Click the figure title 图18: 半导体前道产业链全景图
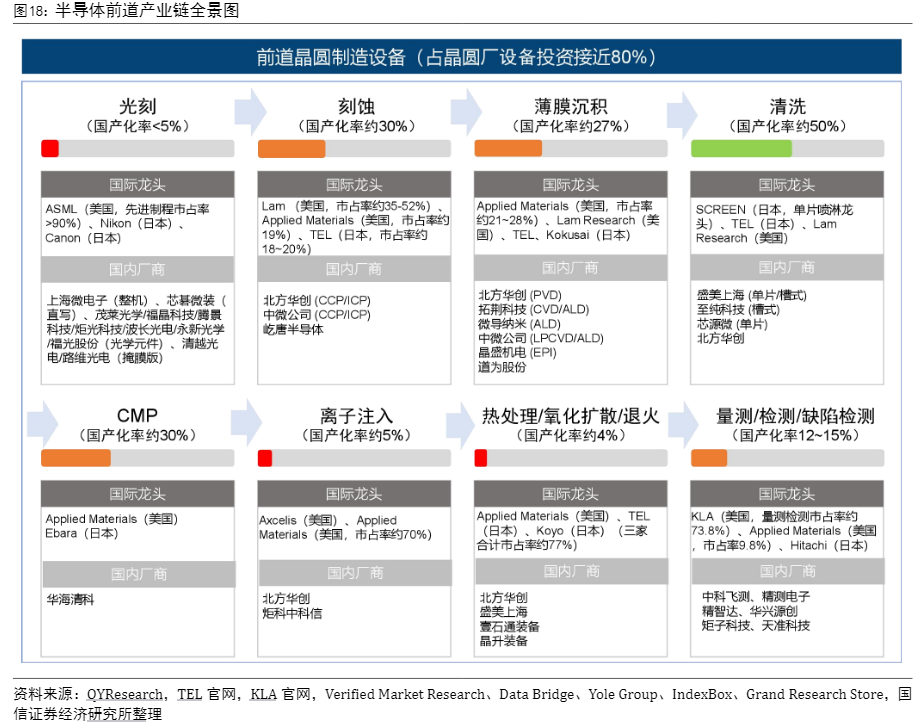 coord(126,10)
